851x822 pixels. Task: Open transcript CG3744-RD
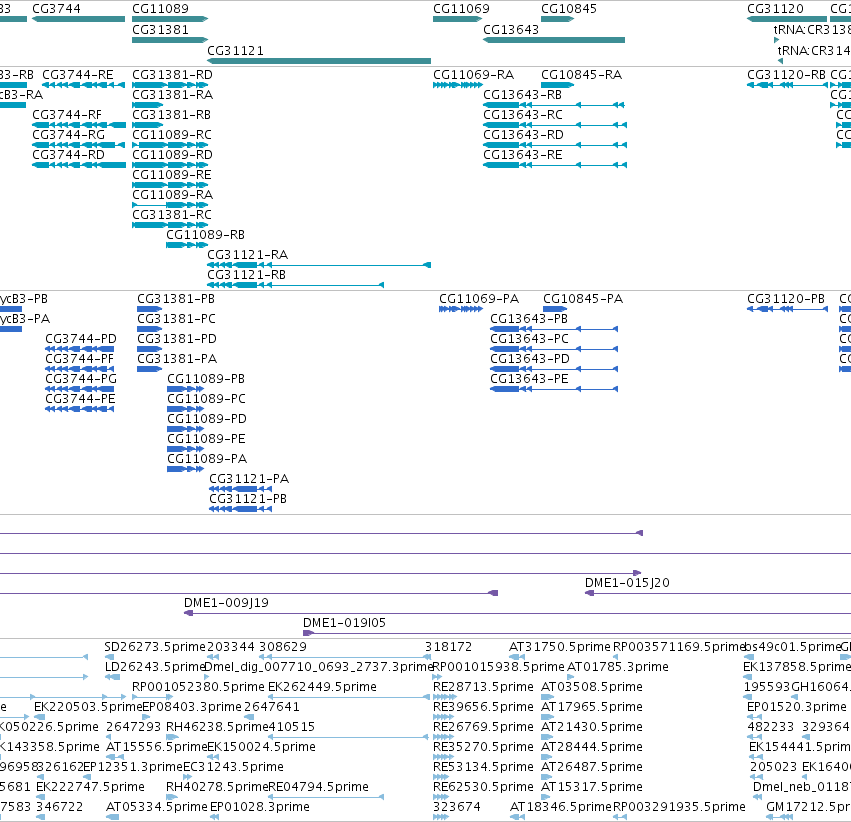pos(69,155)
